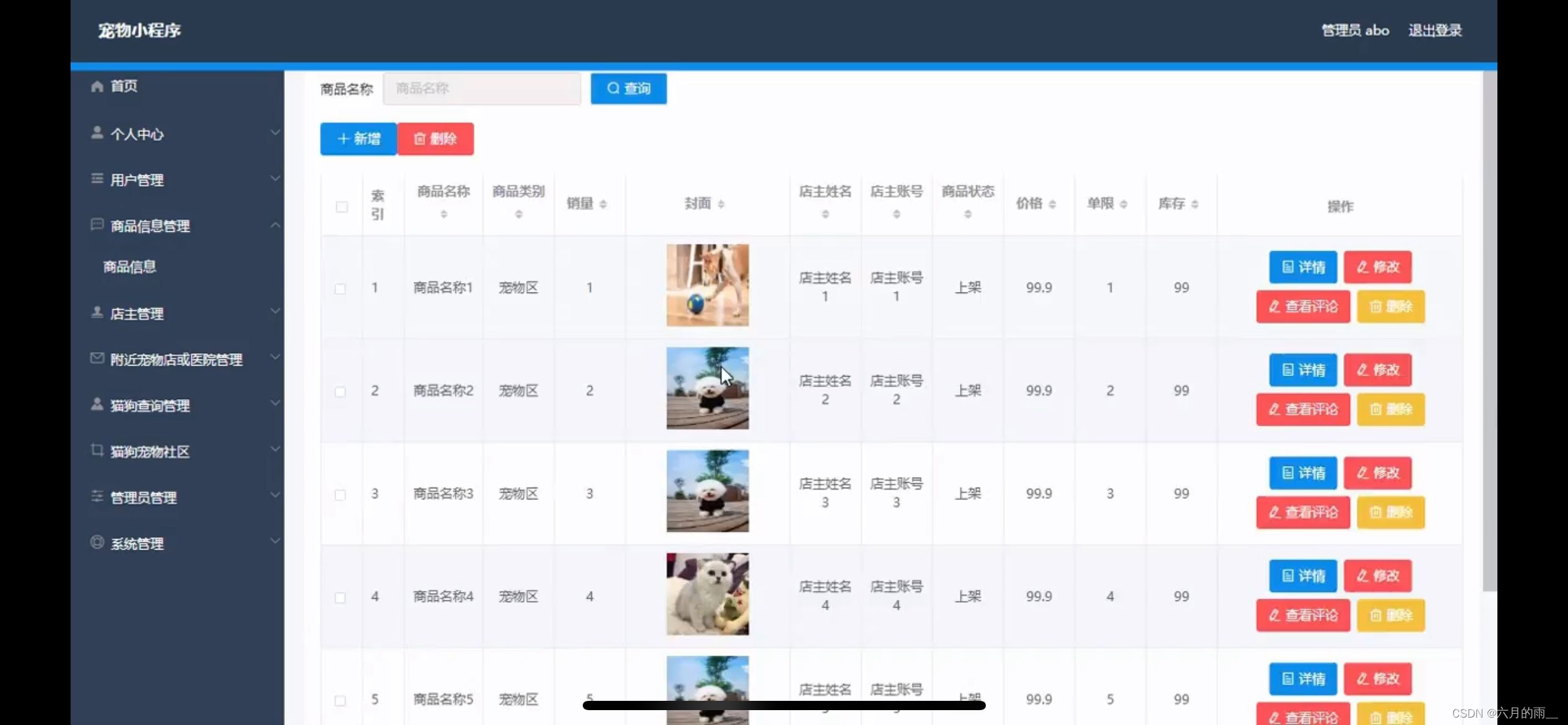This screenshot has width=1568, height=725.
Task: Click the person icon beside 店主管理
Action: (x=97, y=312)
